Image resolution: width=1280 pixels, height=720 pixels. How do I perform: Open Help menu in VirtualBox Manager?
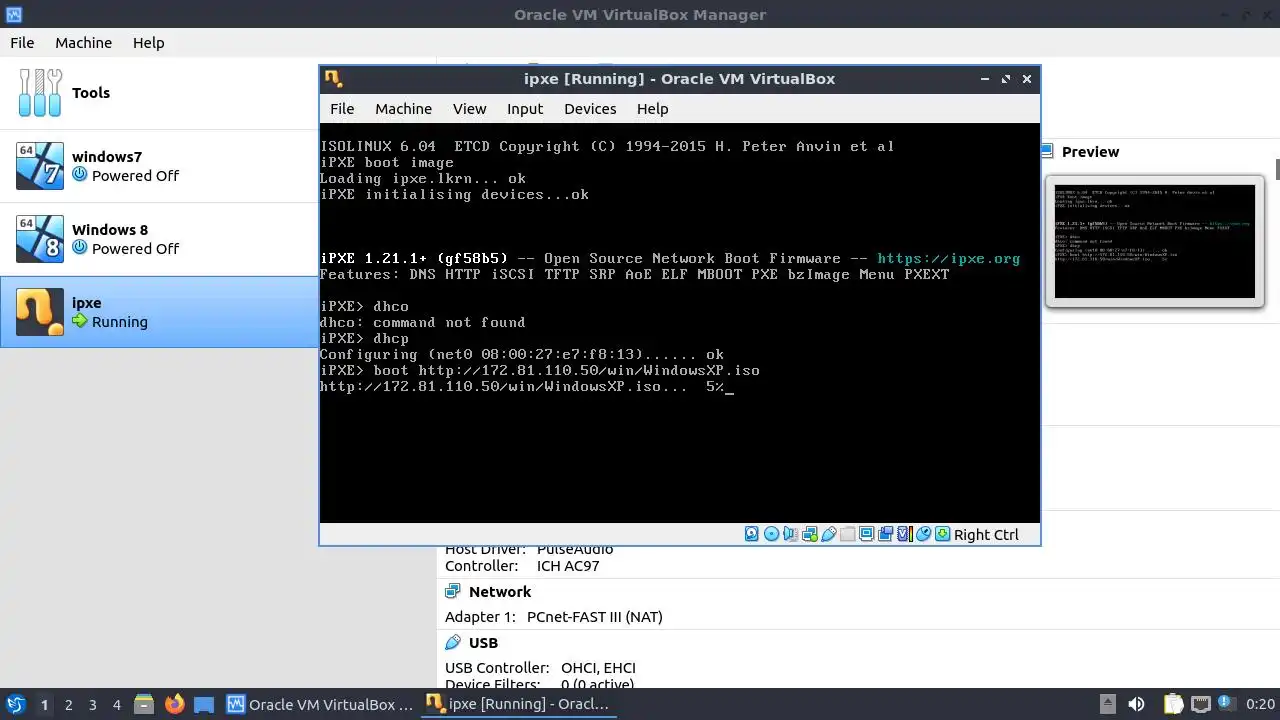tap(148, 42)
